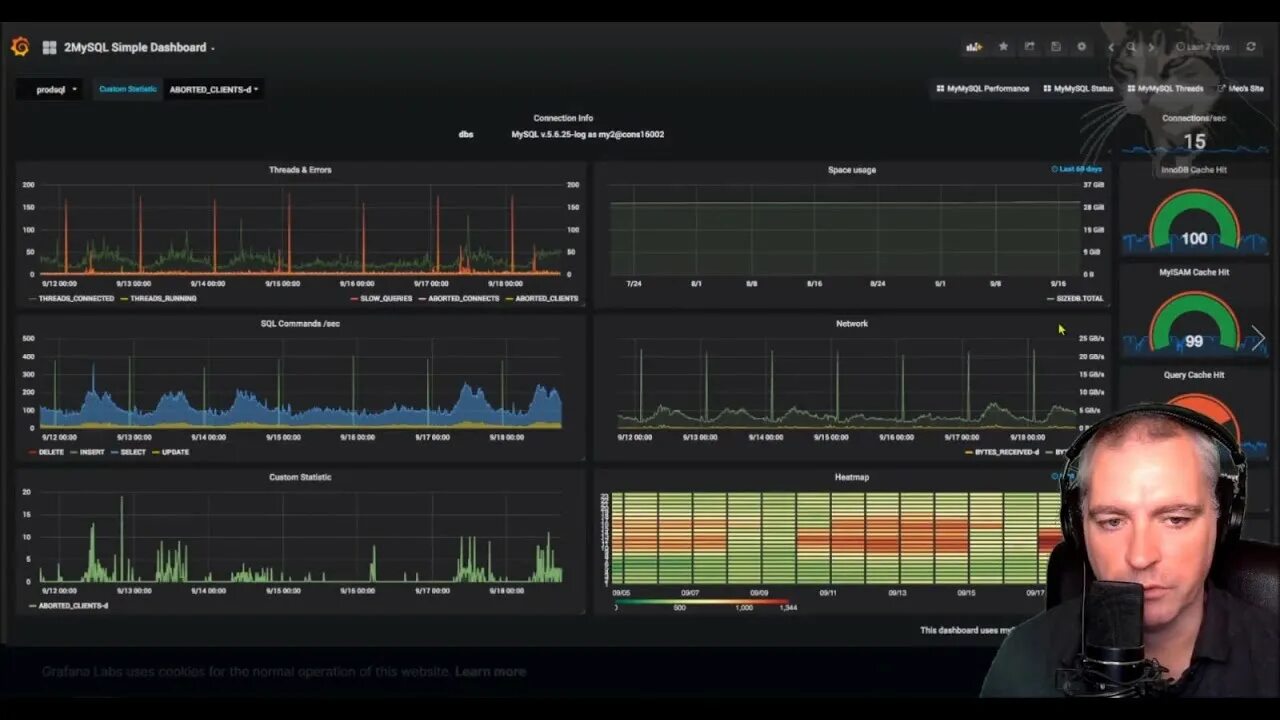Image resolution: width=1280 pixels, height=720 pixels.
Task: Open the Threads & Errors panel title menu
Action: click(x=300, y=170)
